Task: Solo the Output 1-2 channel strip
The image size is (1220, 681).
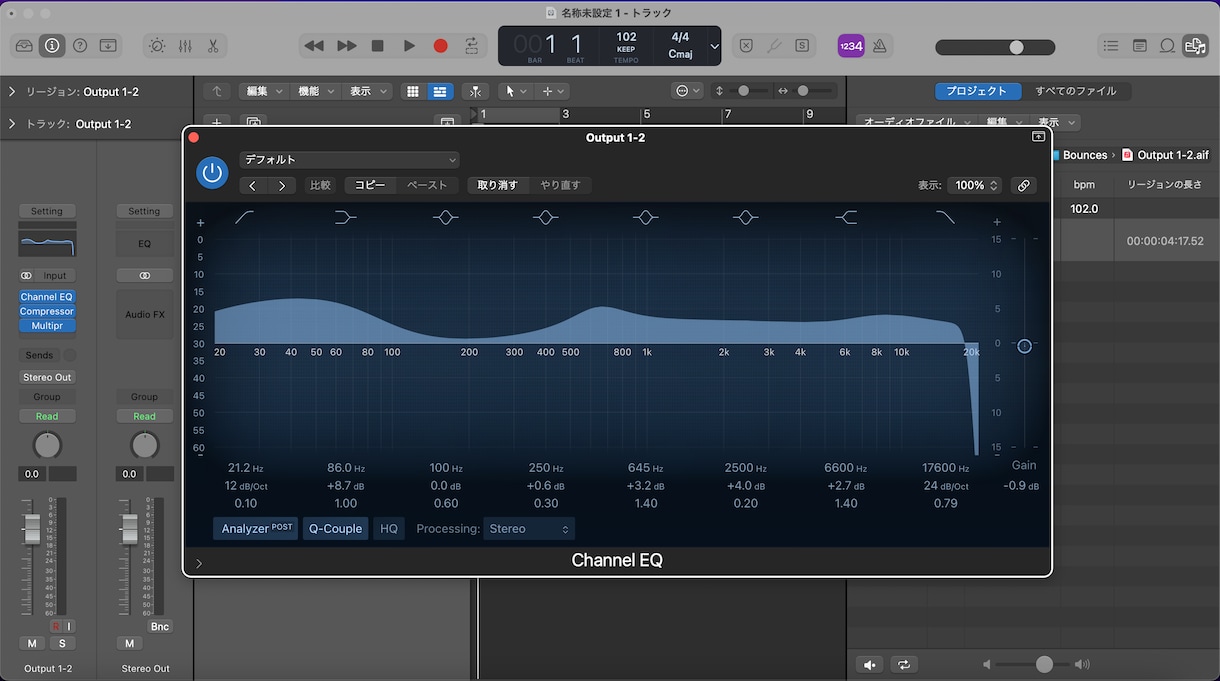Action: click(x=62, y=643)
